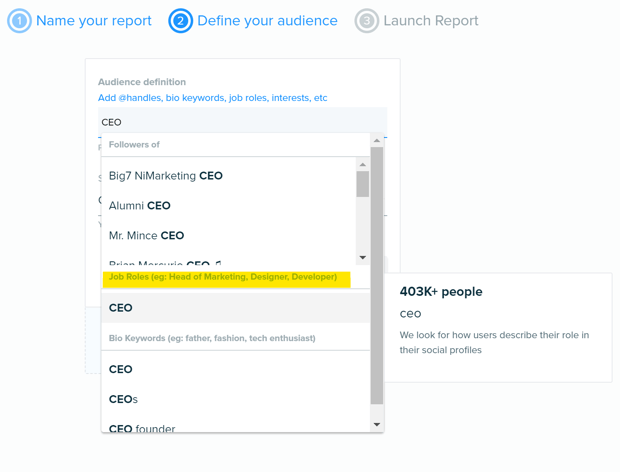620x472 pixels.
Task: Choose CEOs bio keyword suggestion
Action: (236, 399)
